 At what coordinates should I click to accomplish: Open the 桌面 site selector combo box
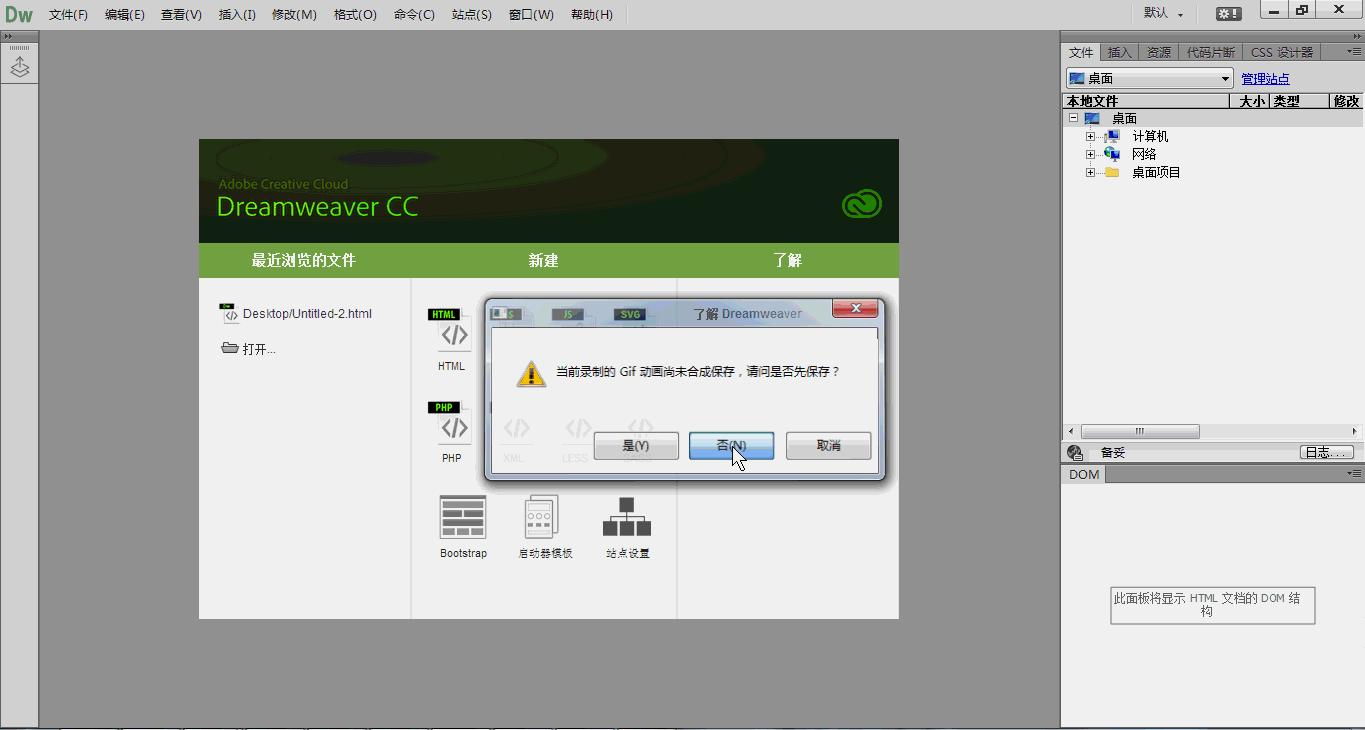pos(1150,78)
